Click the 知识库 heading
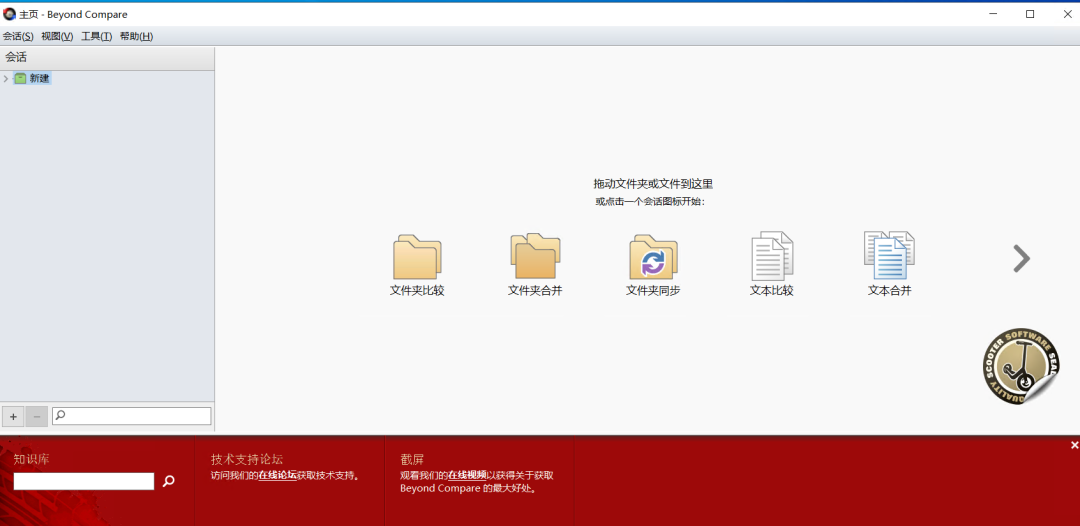1080x526 pixels. [x=32, y=459]
